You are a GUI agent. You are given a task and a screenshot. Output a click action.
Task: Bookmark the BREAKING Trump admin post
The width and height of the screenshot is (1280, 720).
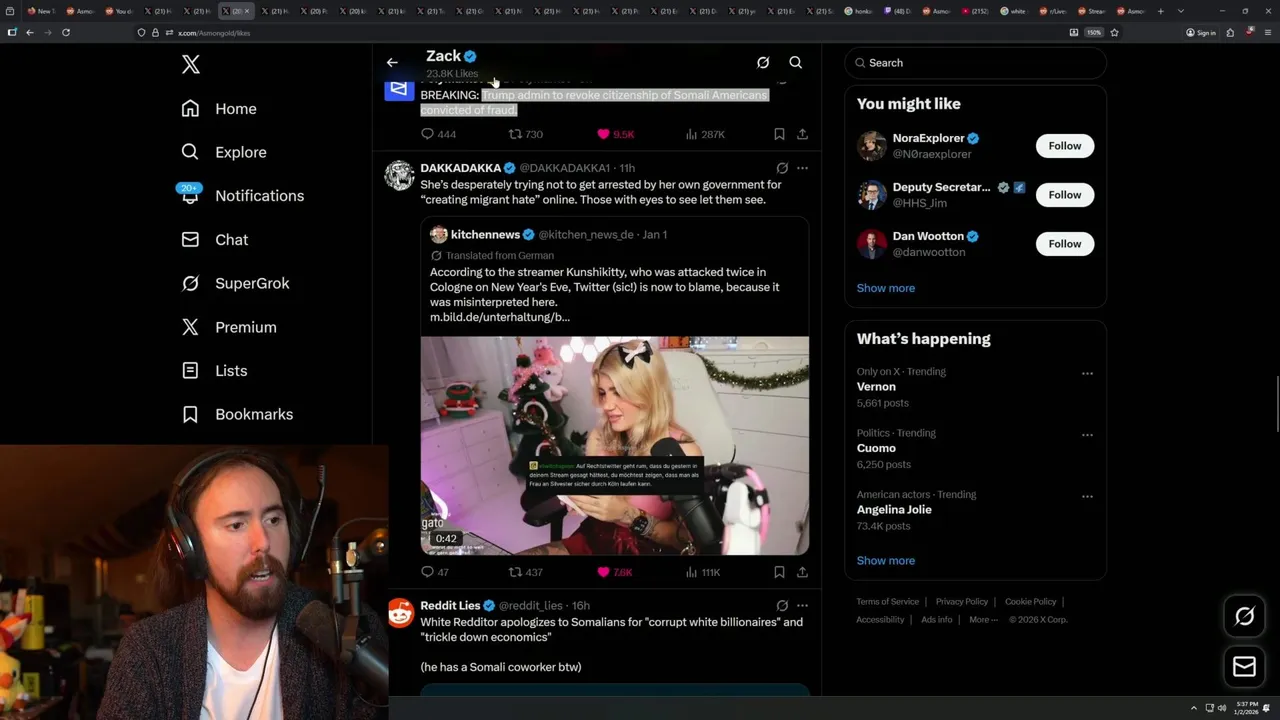click(779, 134)
